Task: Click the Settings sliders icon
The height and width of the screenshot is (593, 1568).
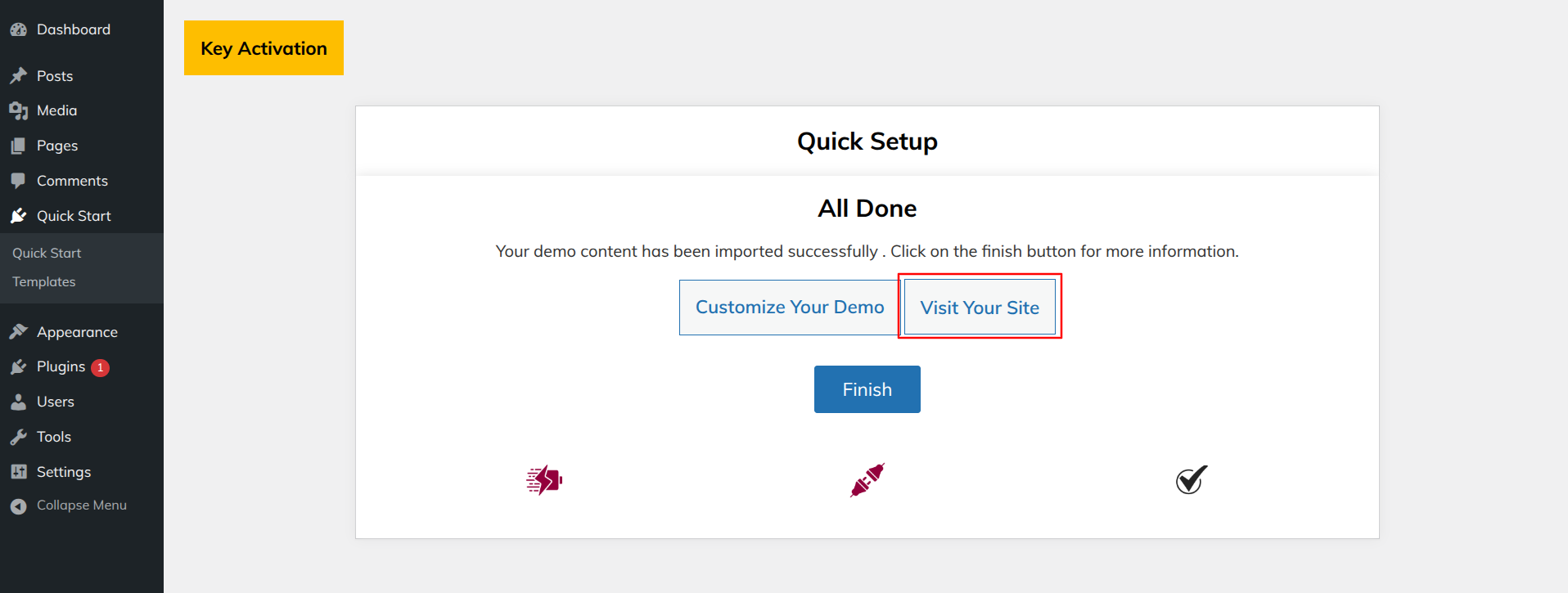Action: (x=19, y=472)
